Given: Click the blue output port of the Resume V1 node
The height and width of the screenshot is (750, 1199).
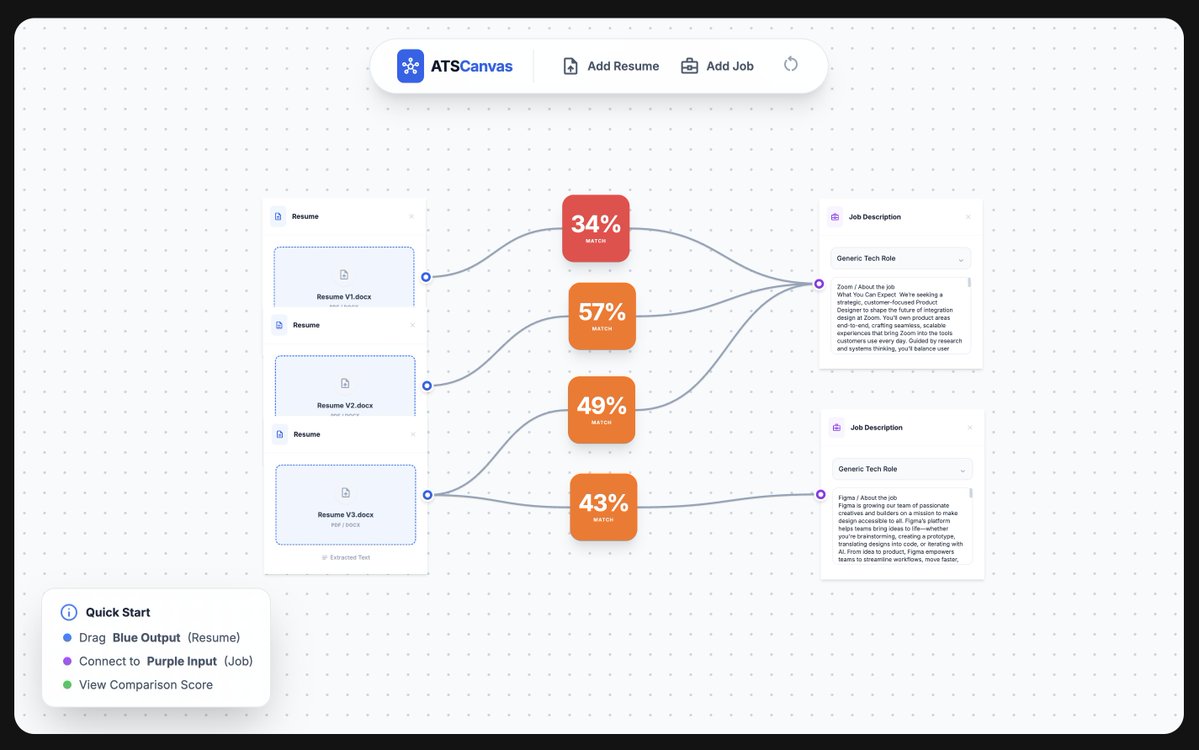Looking at the screenshot, I should [x=425, y=277].
